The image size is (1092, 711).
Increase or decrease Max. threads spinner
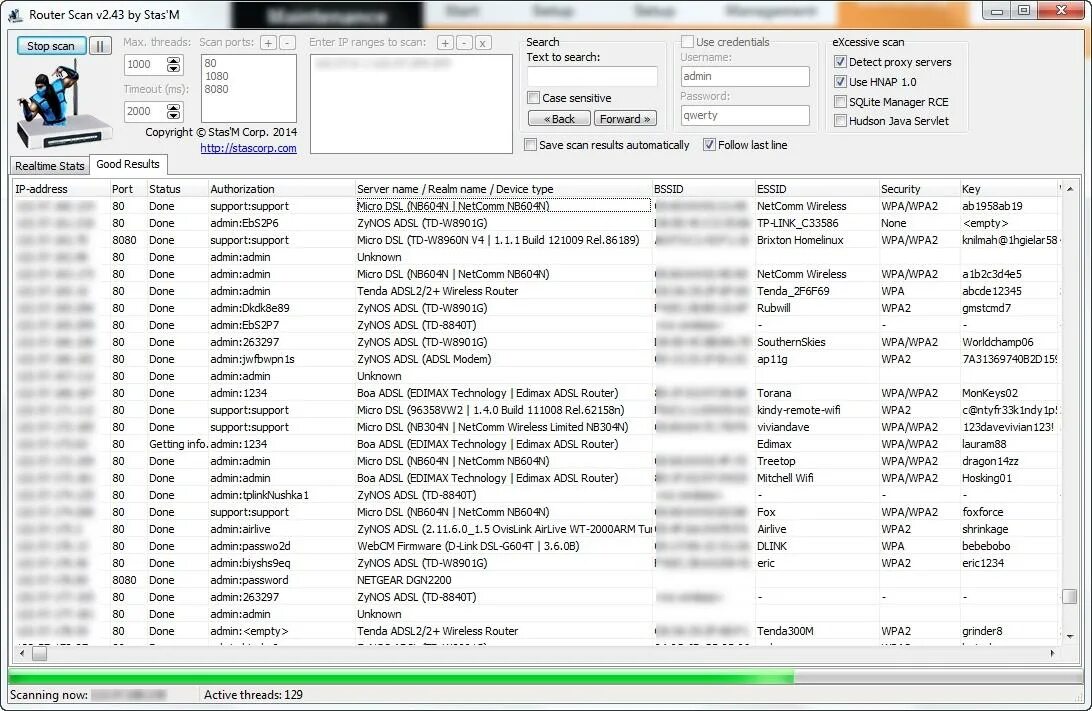tap(173, 65)
